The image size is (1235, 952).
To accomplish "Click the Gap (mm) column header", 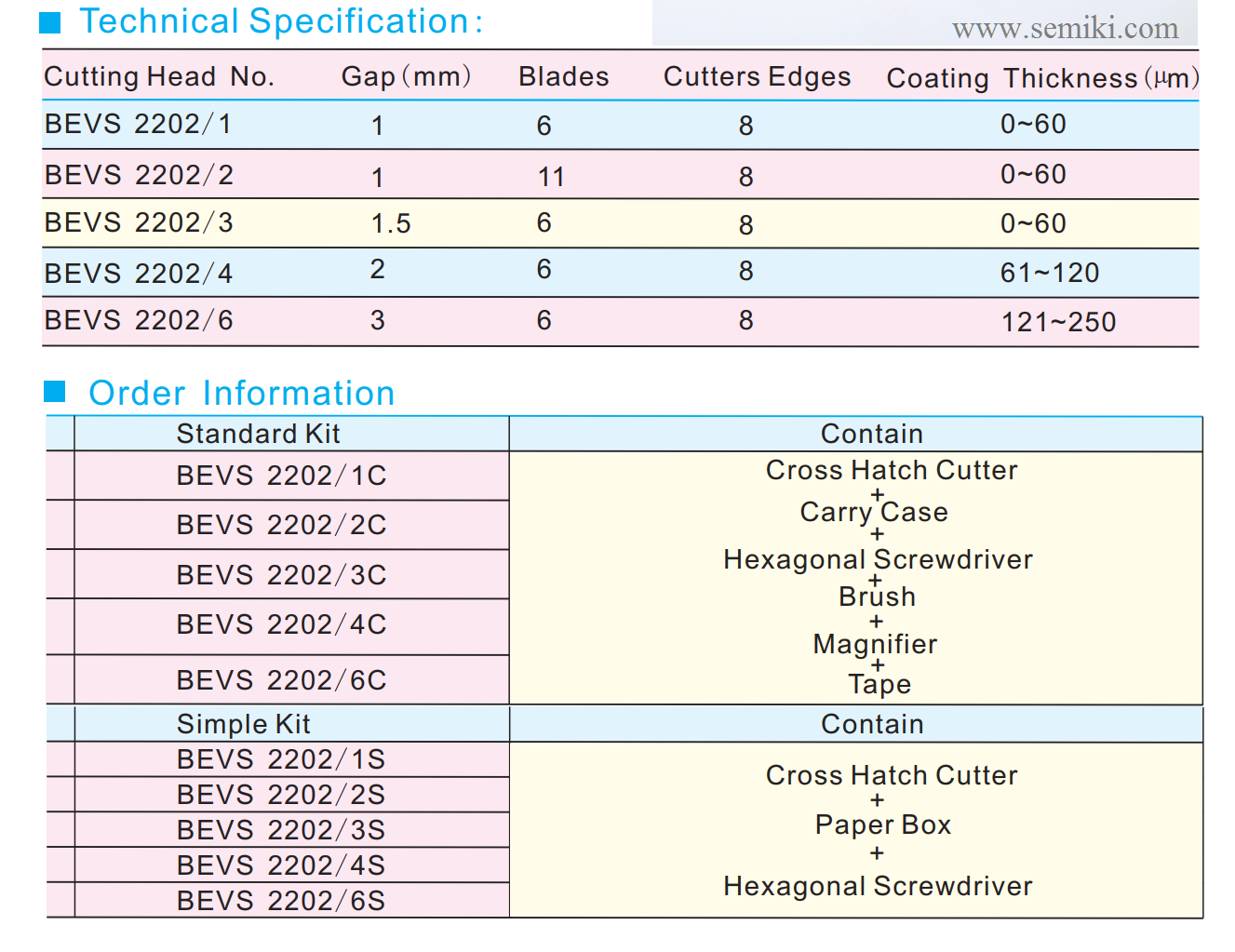I will tap(406, 76).
